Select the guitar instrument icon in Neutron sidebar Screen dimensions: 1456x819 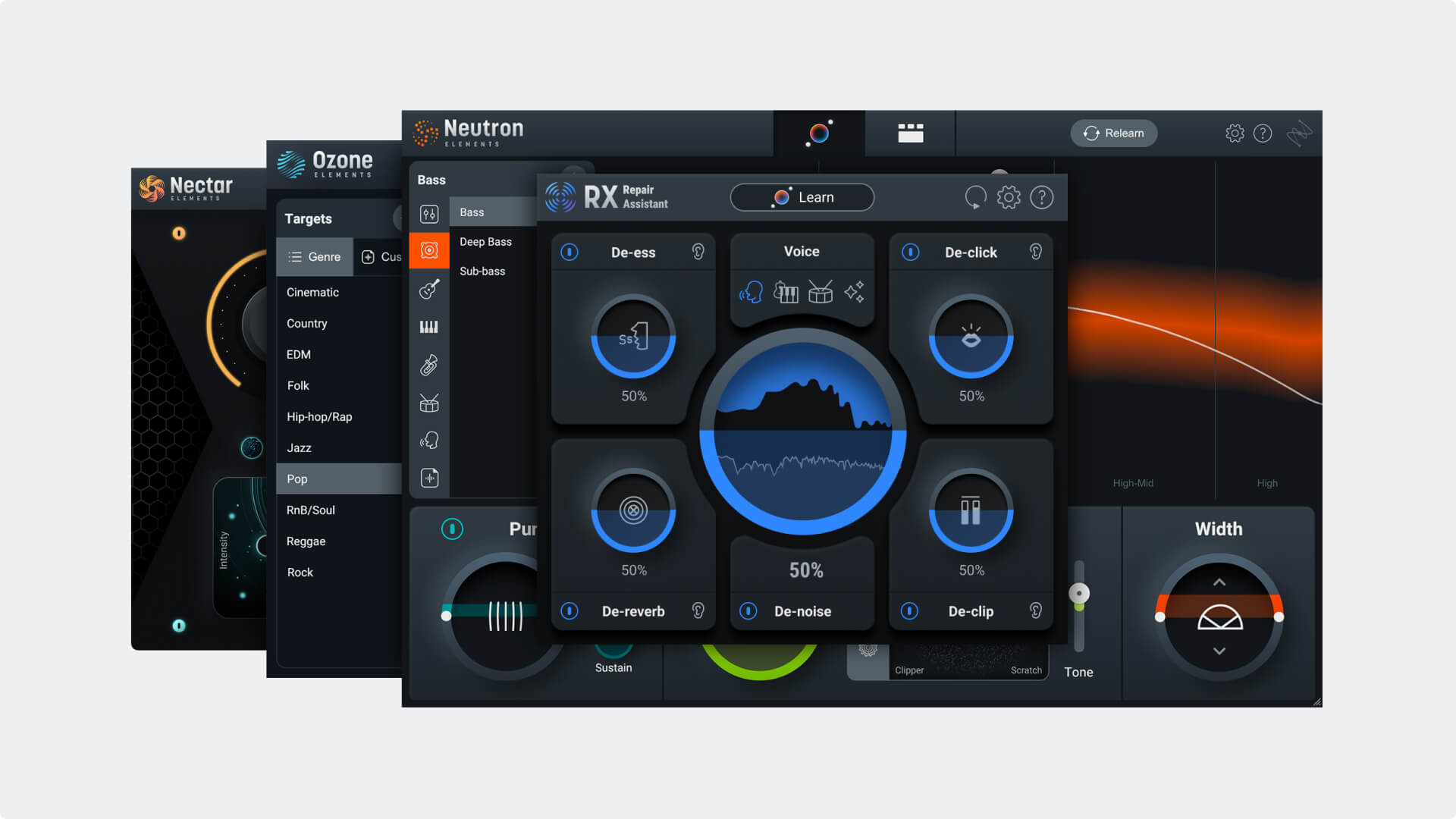pos(429,289)
